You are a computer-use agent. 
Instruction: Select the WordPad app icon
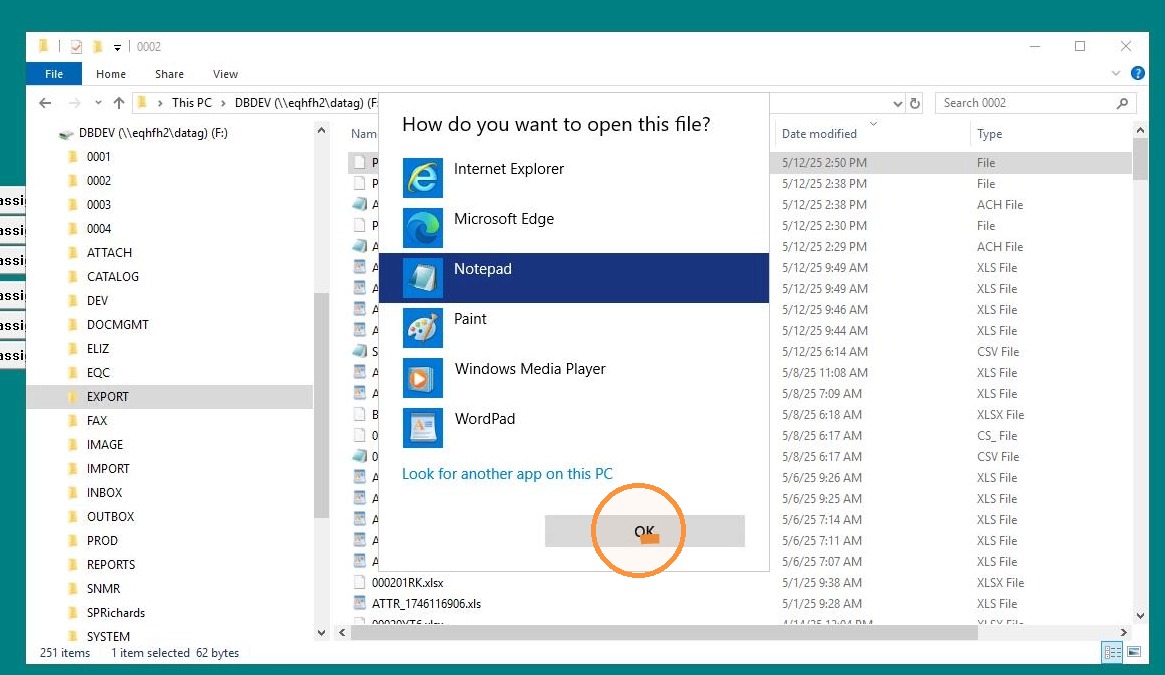tap(423, 427)
